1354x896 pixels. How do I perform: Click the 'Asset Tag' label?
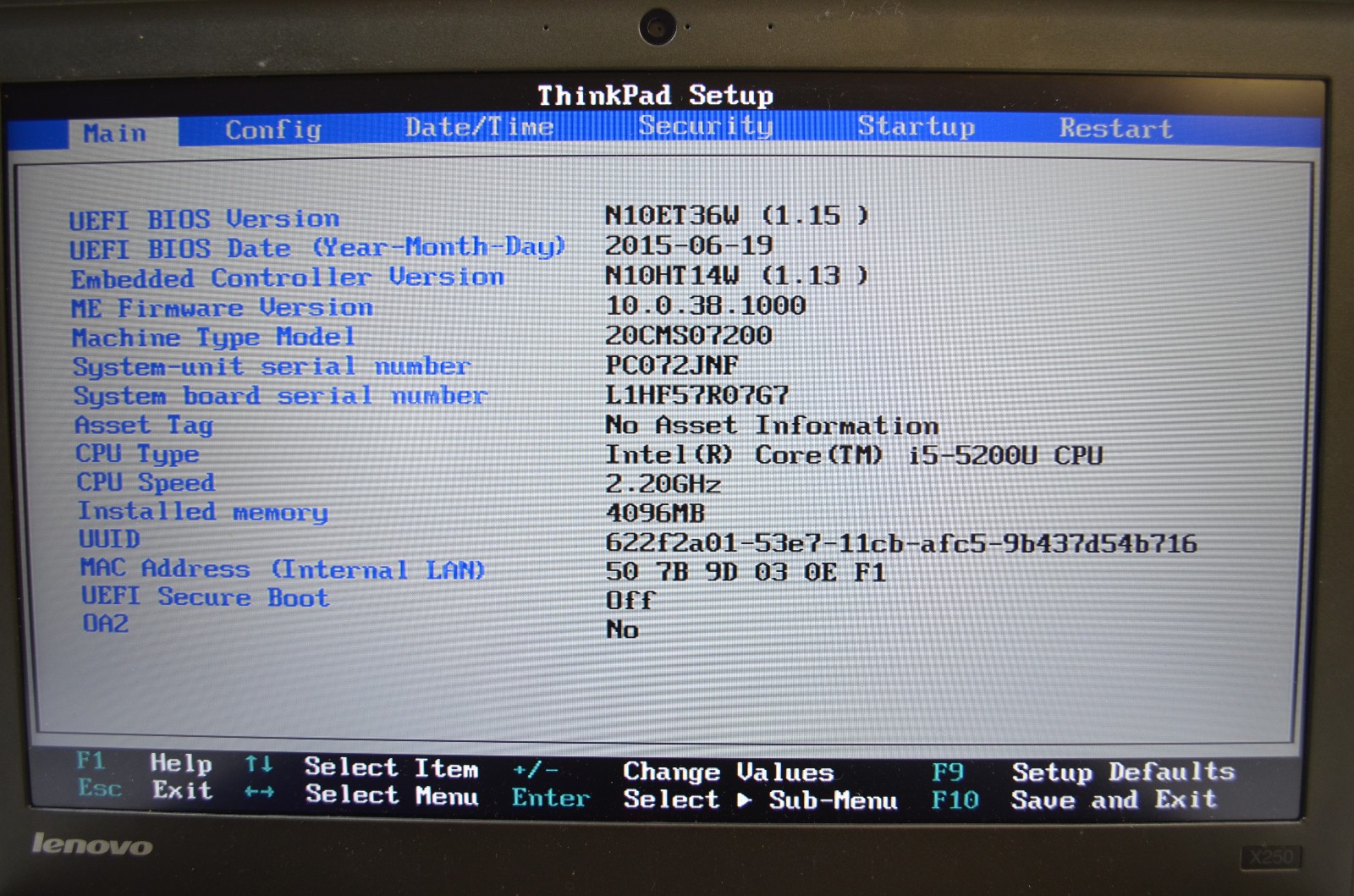[144, 426]
